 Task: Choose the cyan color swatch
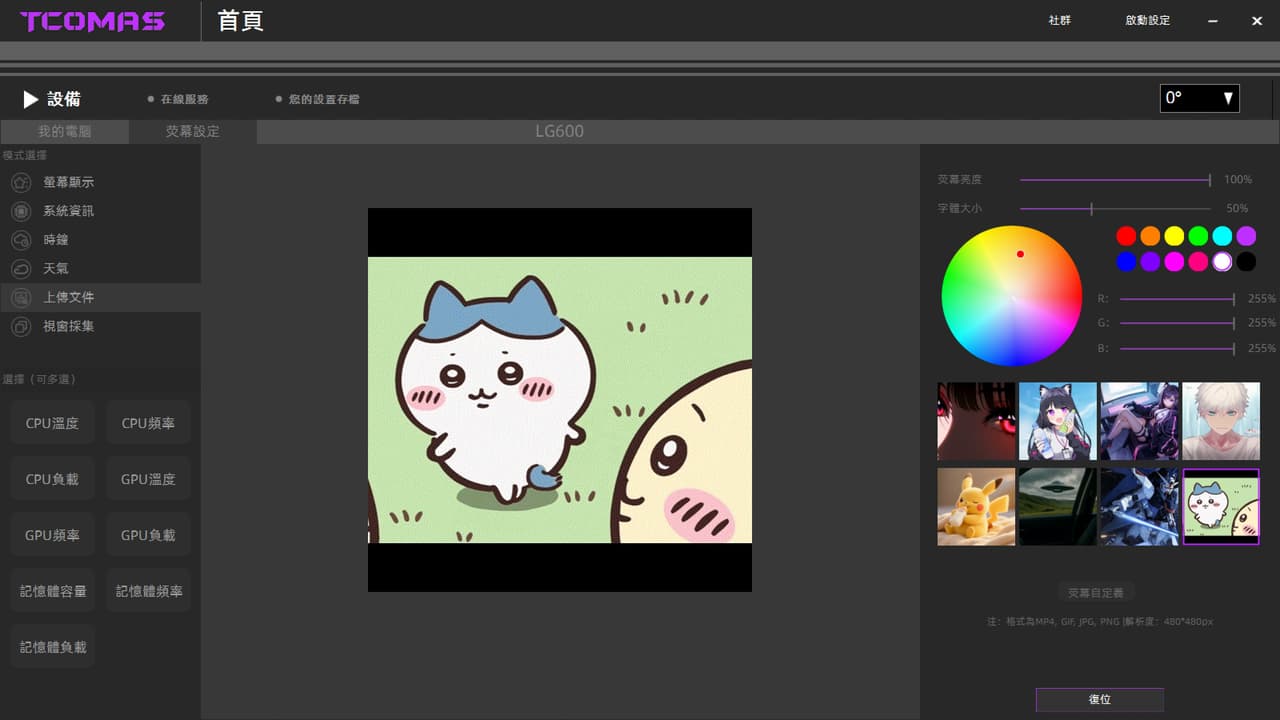click(x=1222, y=236)
